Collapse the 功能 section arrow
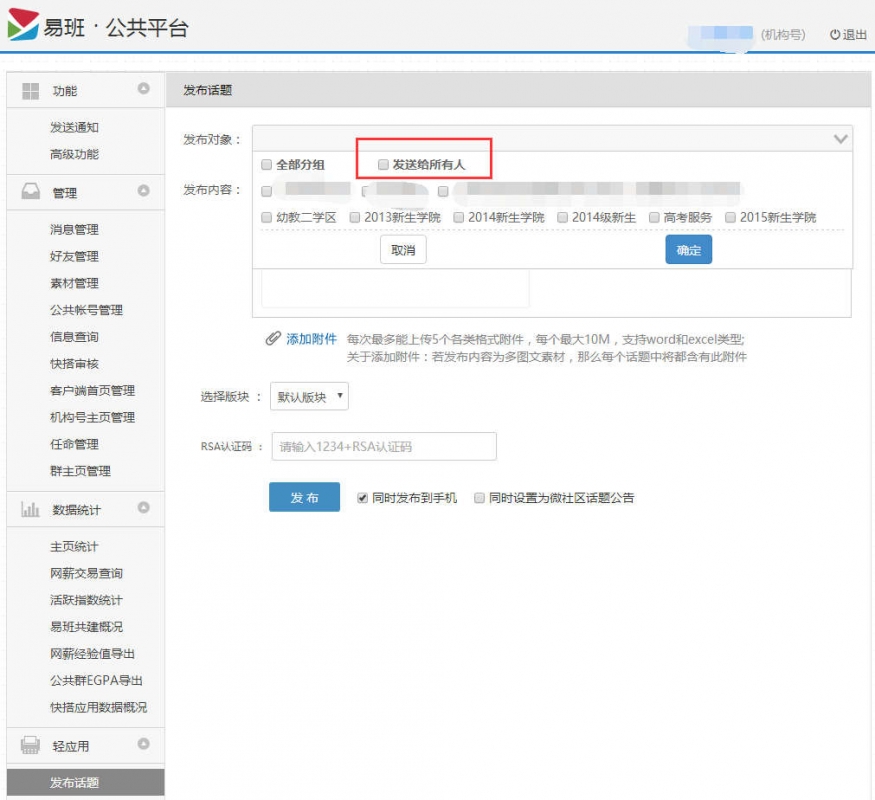Viewport: 875px width, 800px height. (x=143, y=89)
